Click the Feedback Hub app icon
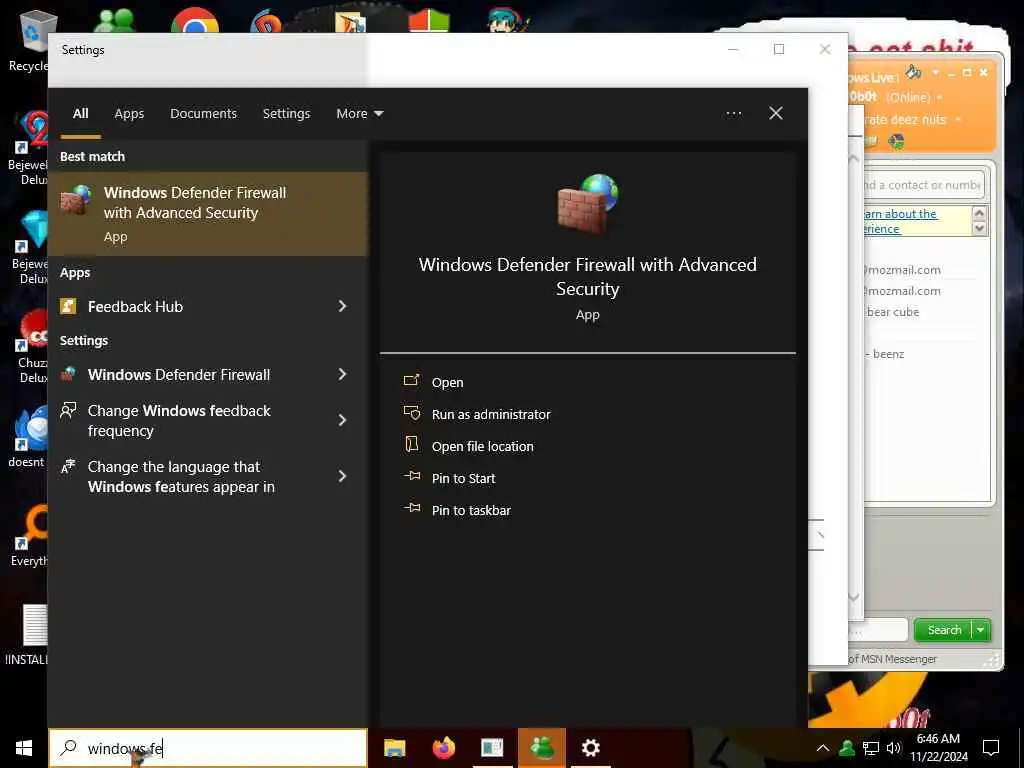Screen dimensions: 1024x768 pos(69,306)
